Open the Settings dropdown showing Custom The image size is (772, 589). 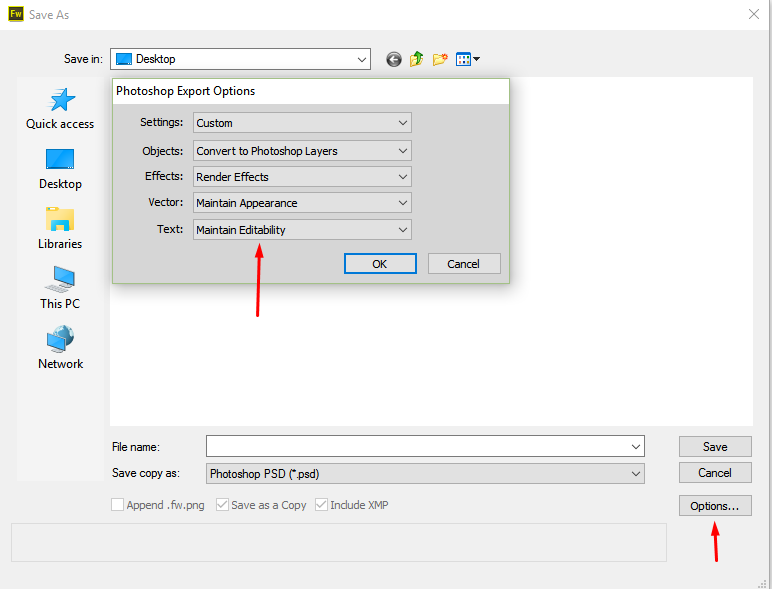[302, 123]
